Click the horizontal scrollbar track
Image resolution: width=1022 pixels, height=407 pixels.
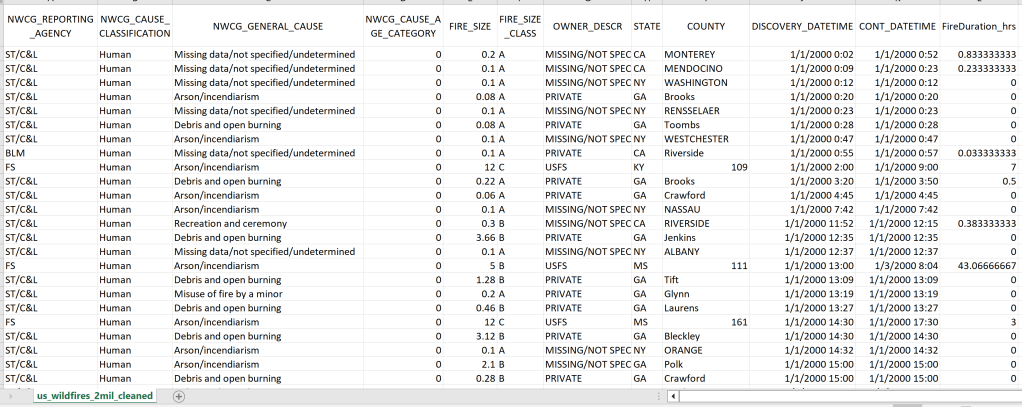click(850, 396)
